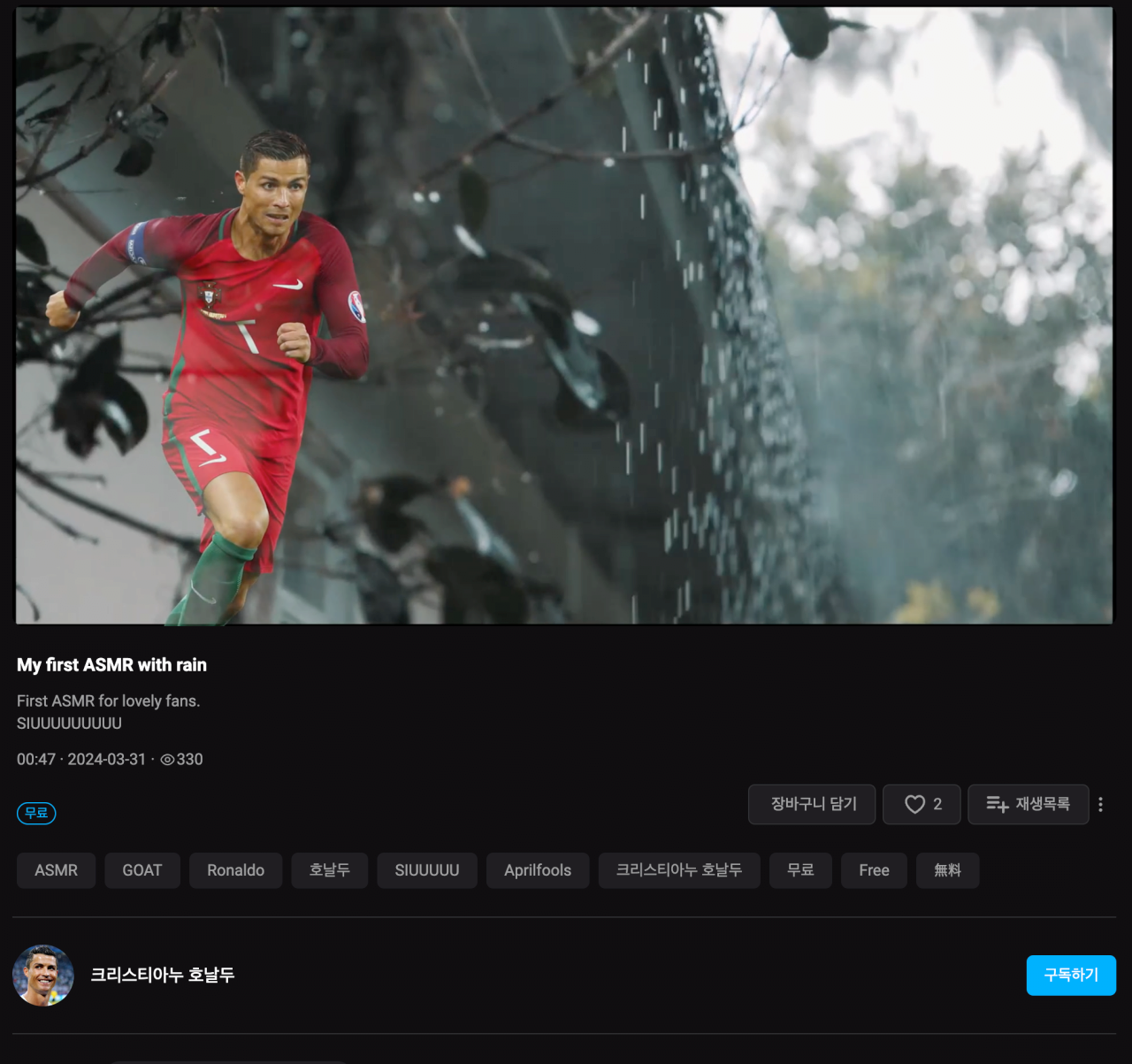Open the Aprilfools tag
This screenshot has height=1064, width=1132.
point(538,870)
